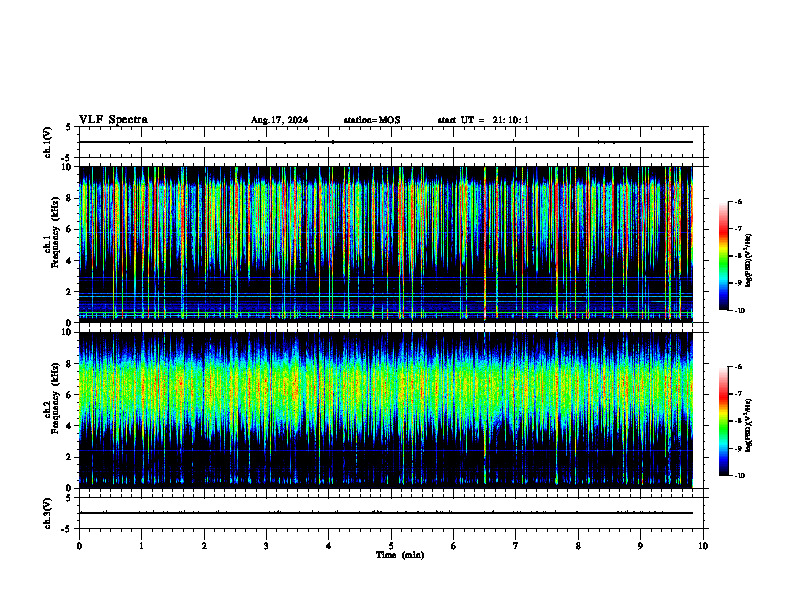This screenshot has height=612, width=792.
Task: Click the ch.1 spectrogram color scale bar
Action: (723, 256)
